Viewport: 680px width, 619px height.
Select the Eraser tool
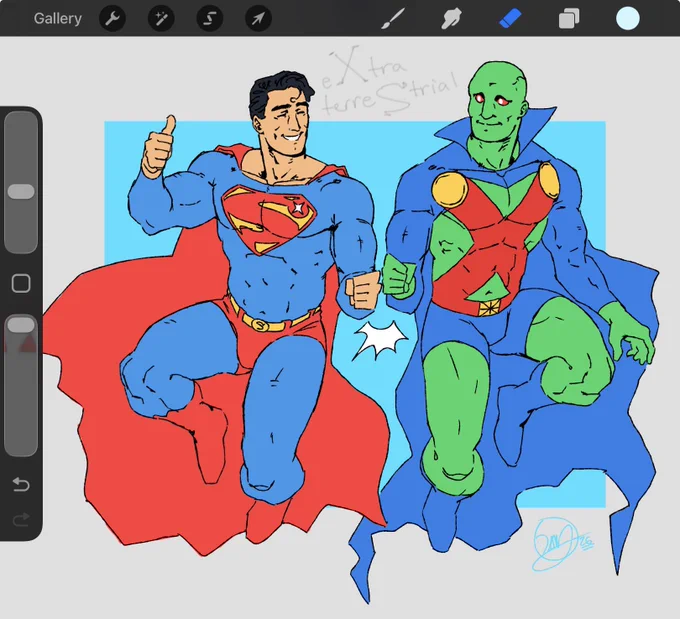510,19
